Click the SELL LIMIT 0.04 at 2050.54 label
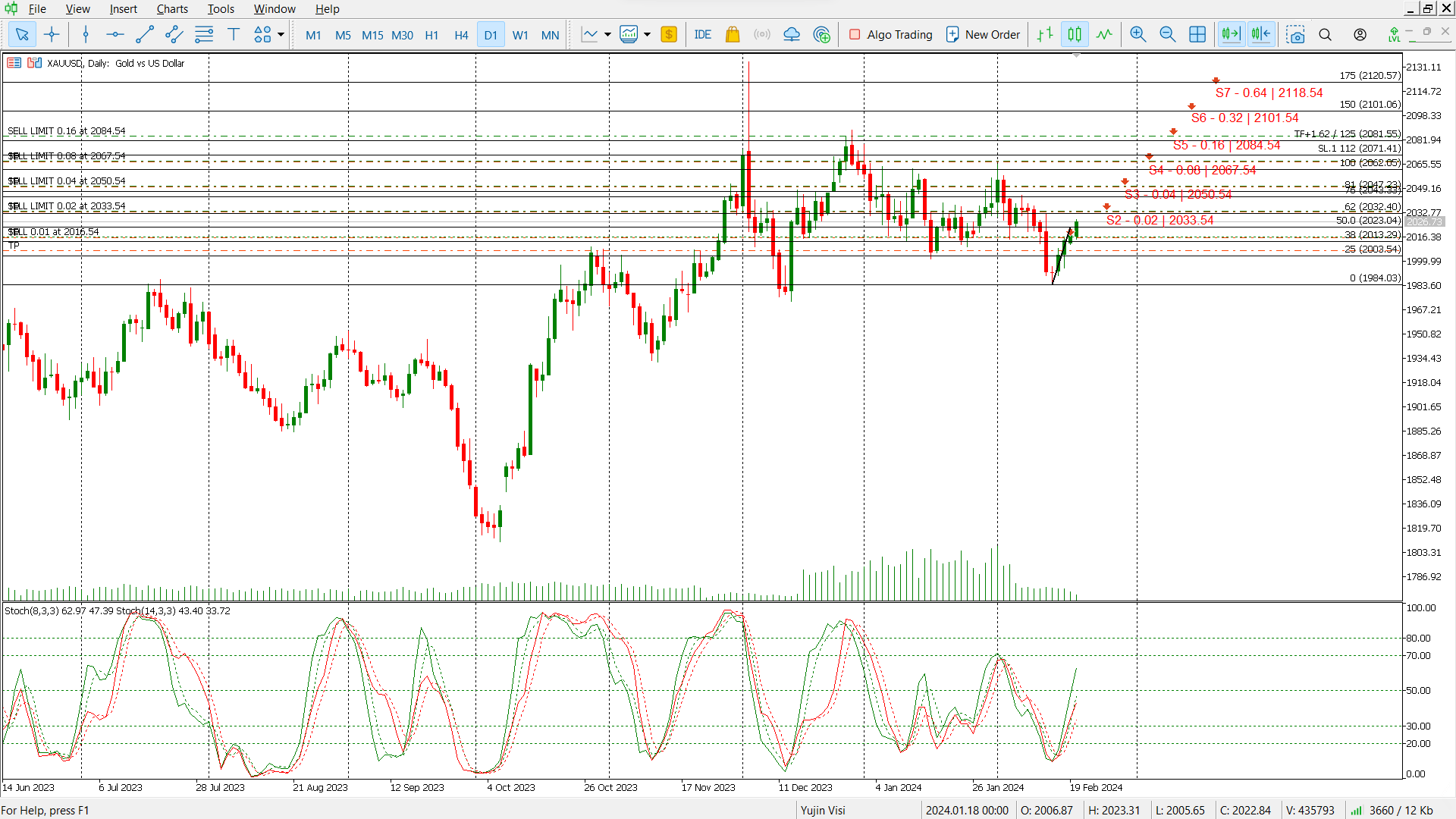1456x819 pixels. (x=67, y=181)
